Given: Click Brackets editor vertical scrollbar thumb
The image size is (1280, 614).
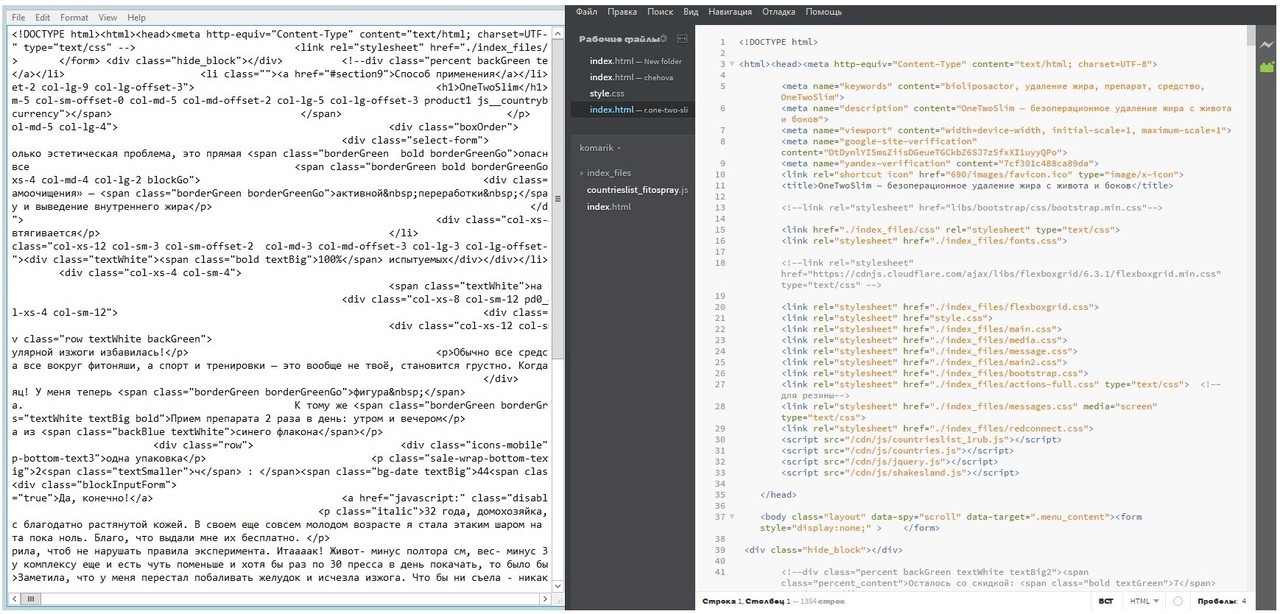Looking at the screenshot, I should (1251, 37).
